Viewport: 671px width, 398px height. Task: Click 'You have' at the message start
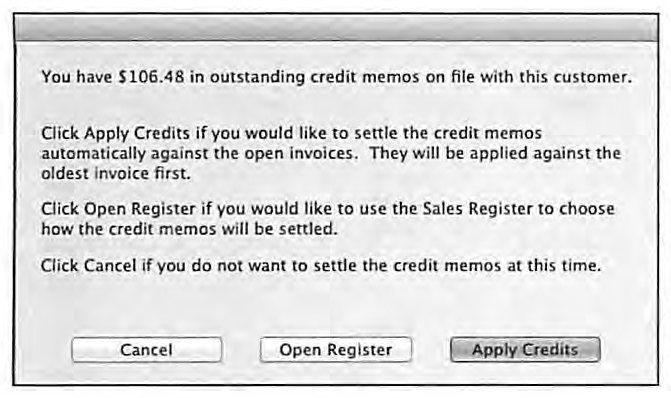click(77, 77)
